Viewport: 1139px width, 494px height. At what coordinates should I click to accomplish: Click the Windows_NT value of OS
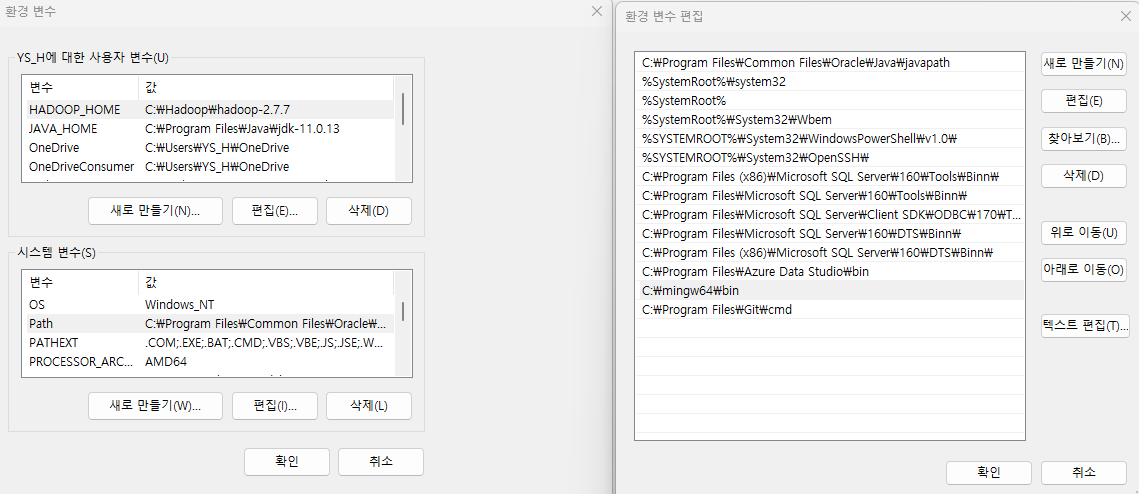[179, 304]
